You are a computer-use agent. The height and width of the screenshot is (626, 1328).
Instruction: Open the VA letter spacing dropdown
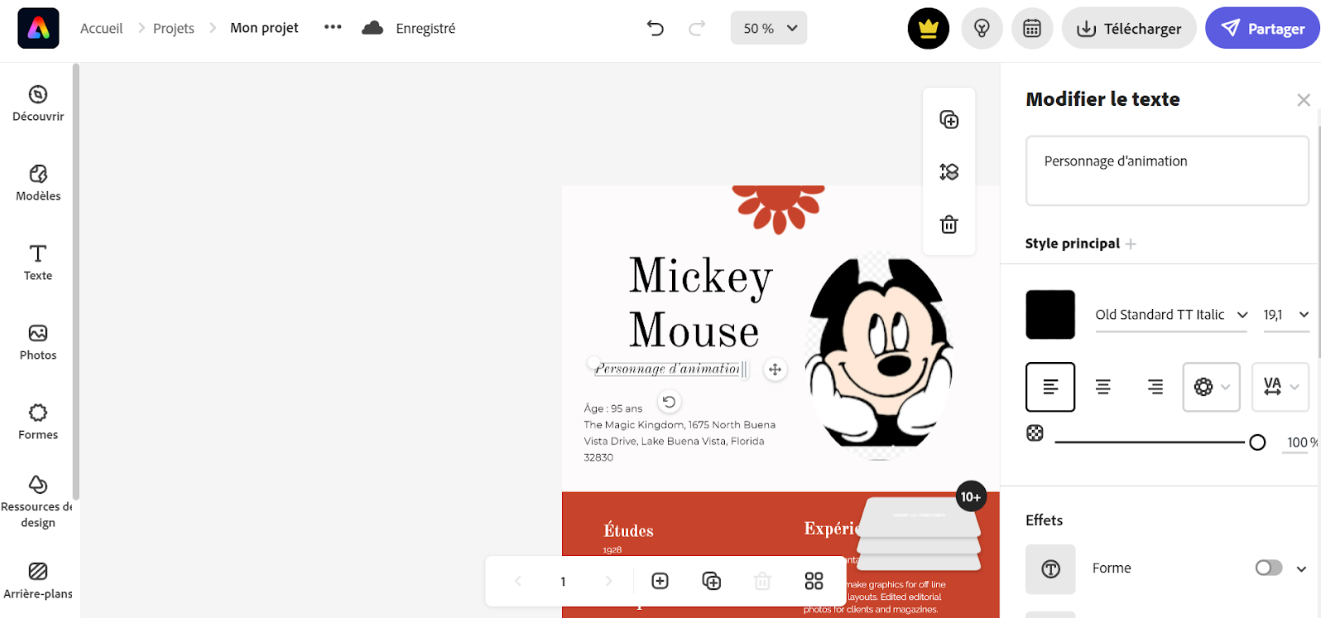(x=1280, y=387)
